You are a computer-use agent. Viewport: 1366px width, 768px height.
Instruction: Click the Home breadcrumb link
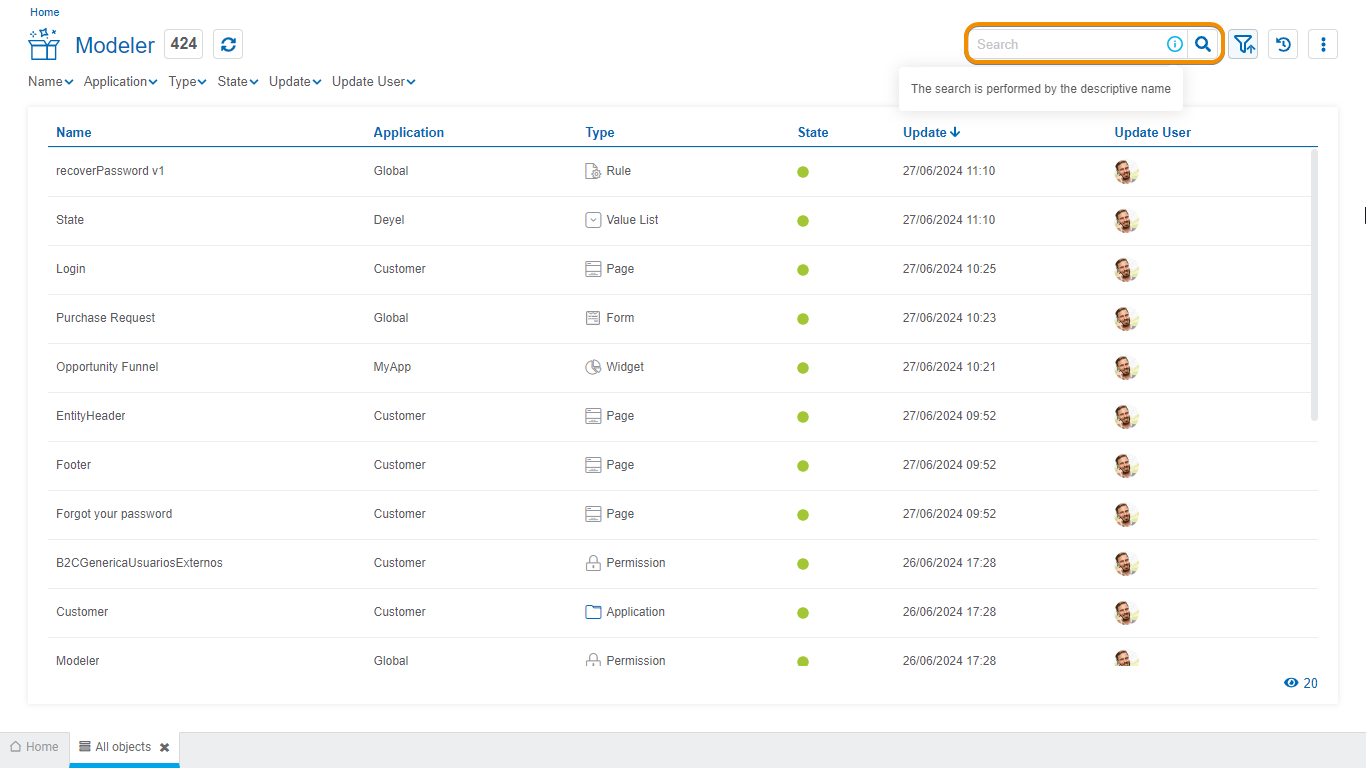pos(44,12)
